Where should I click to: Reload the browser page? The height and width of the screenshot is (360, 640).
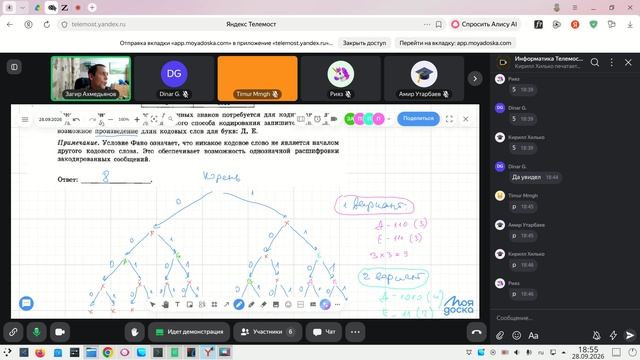tap(47, 24)
